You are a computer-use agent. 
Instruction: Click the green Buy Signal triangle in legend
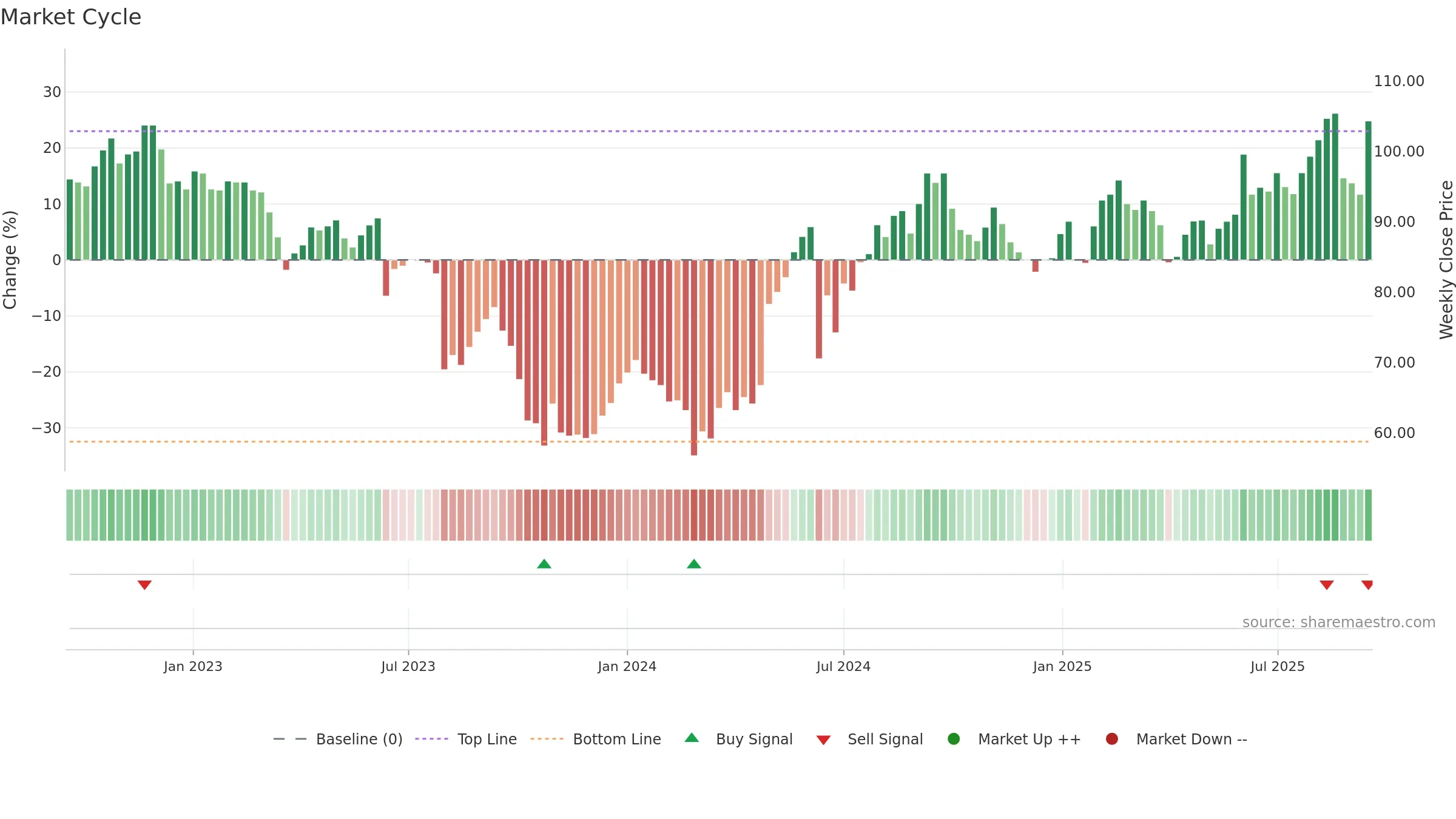point(692,738)
